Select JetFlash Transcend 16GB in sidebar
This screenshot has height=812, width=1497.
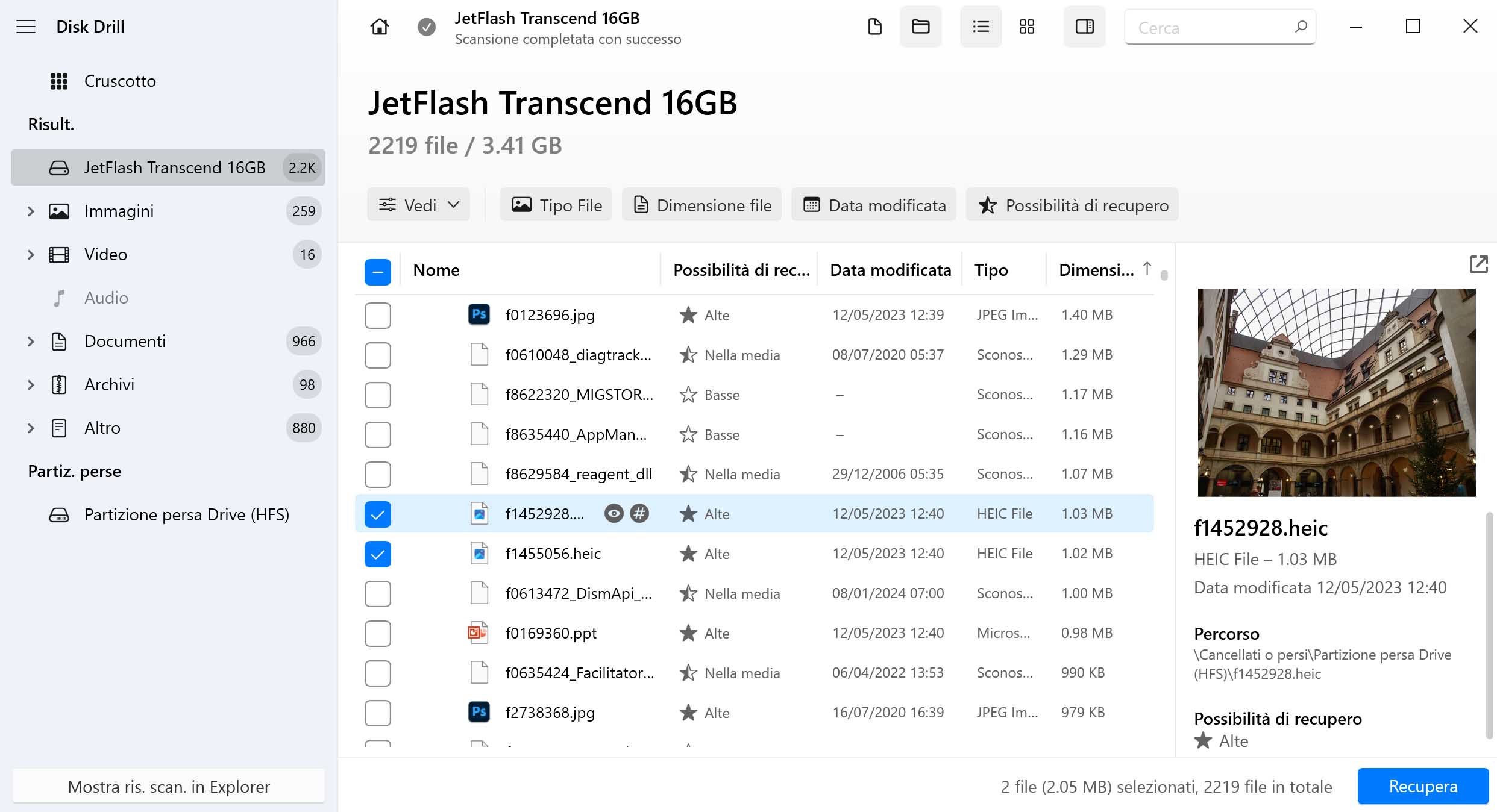(168, 167)
